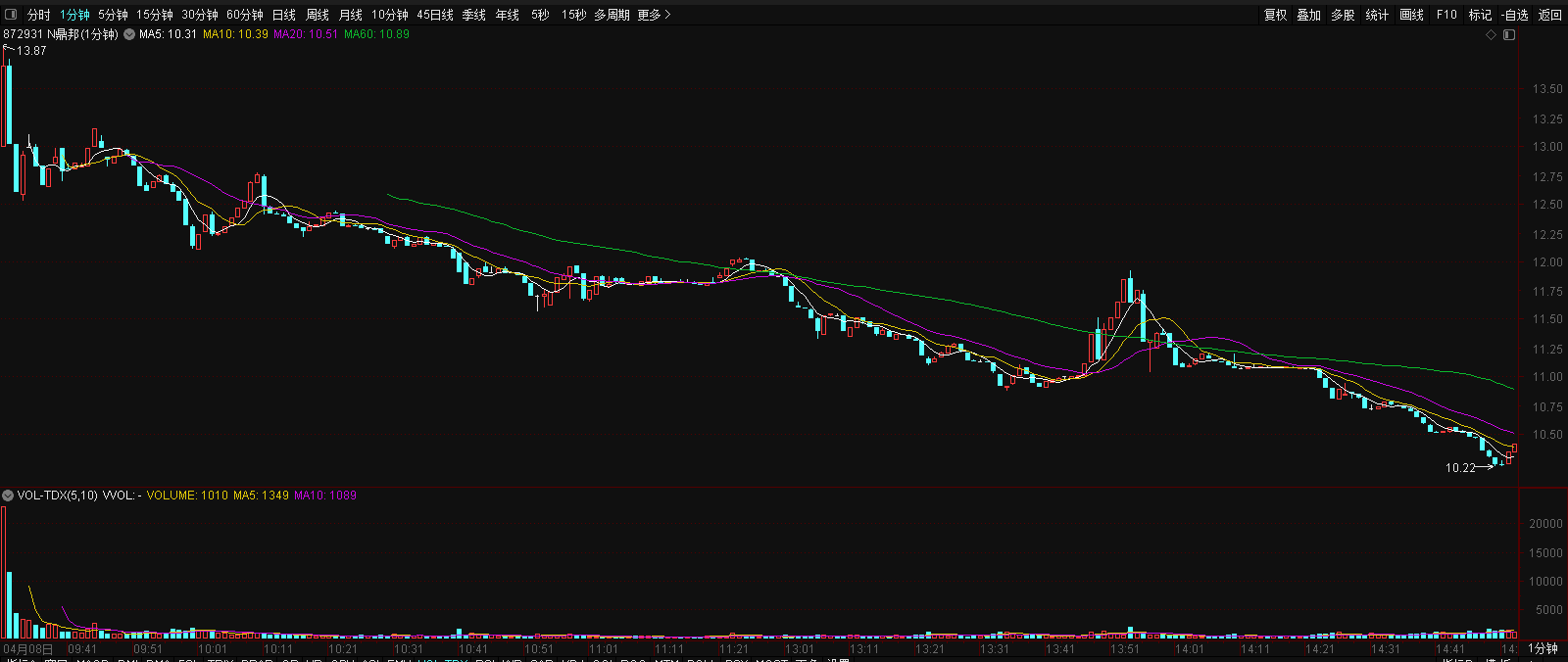This screenshot has height=662, width=1568.
Task: Click the magenta MA20: 10.51 label
Action: click(x=306, y=34)
